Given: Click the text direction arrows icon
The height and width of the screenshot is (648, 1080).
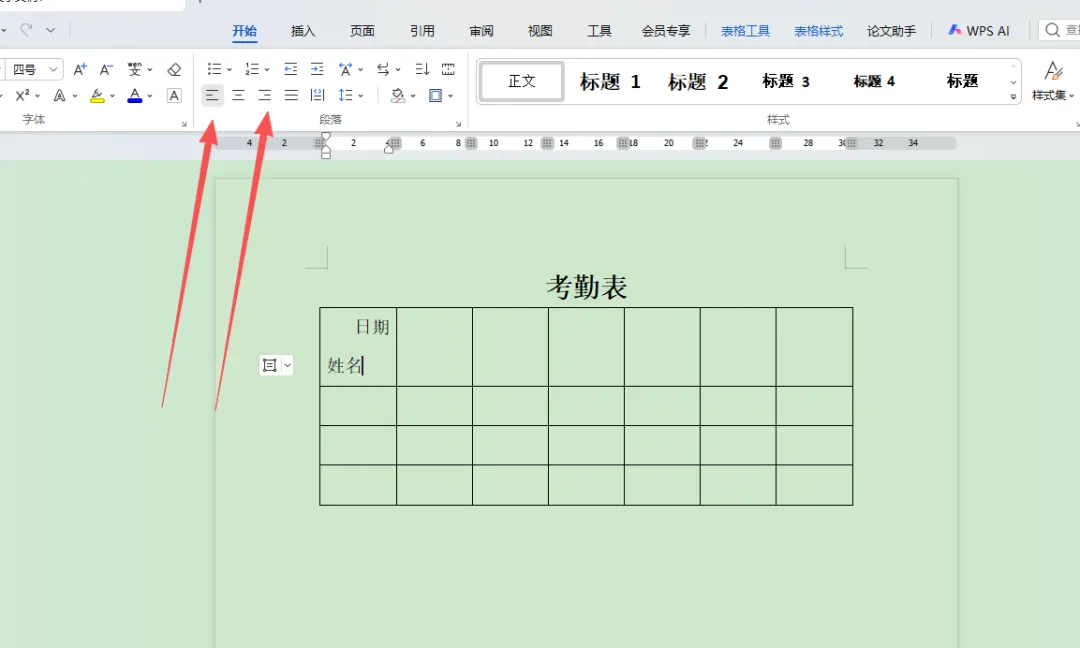Looking at the screenshot, I should (x=383, y=69).
